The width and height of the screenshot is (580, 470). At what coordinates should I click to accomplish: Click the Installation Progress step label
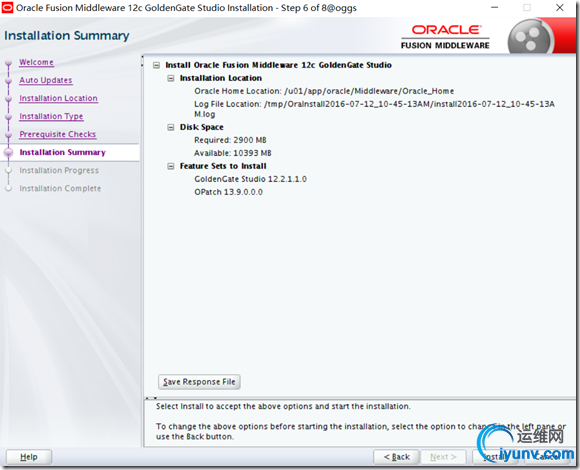click(x=59, y=170)
